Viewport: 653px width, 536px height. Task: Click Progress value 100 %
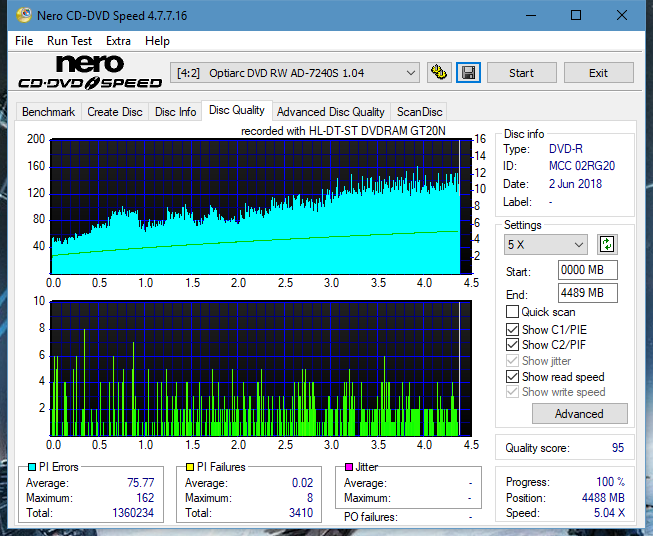click(x=611, y=482)
